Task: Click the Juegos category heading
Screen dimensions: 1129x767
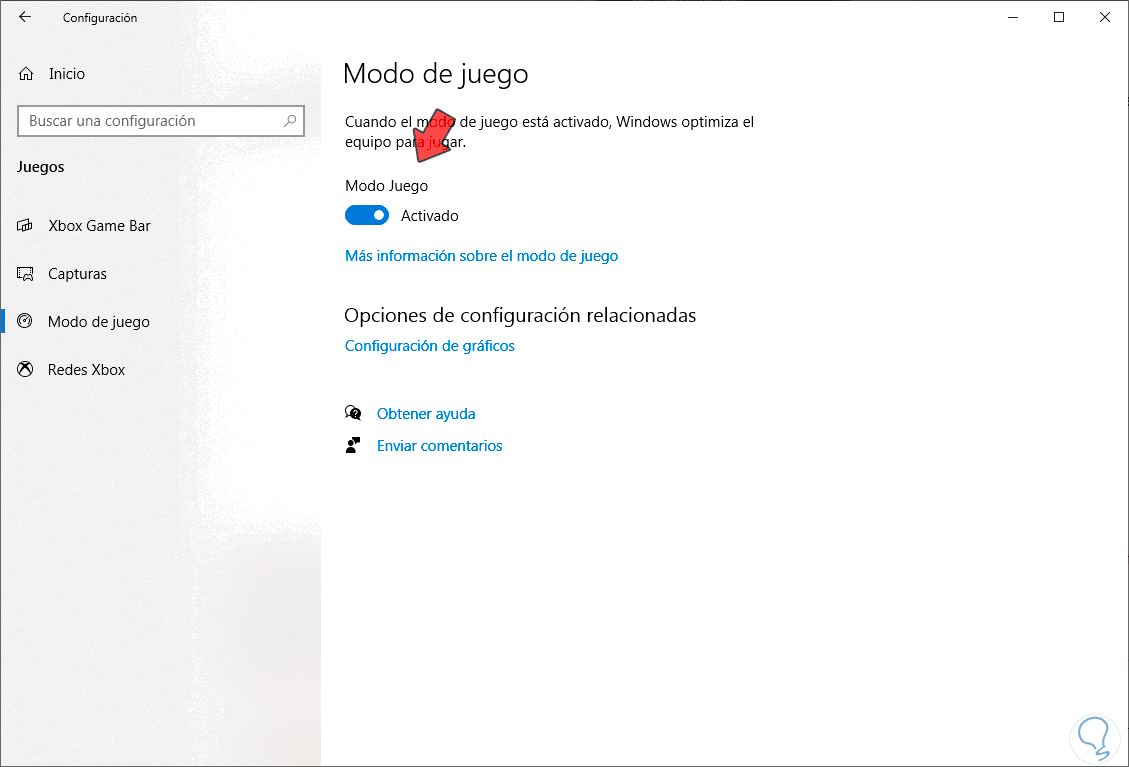Action: (40, 166)
